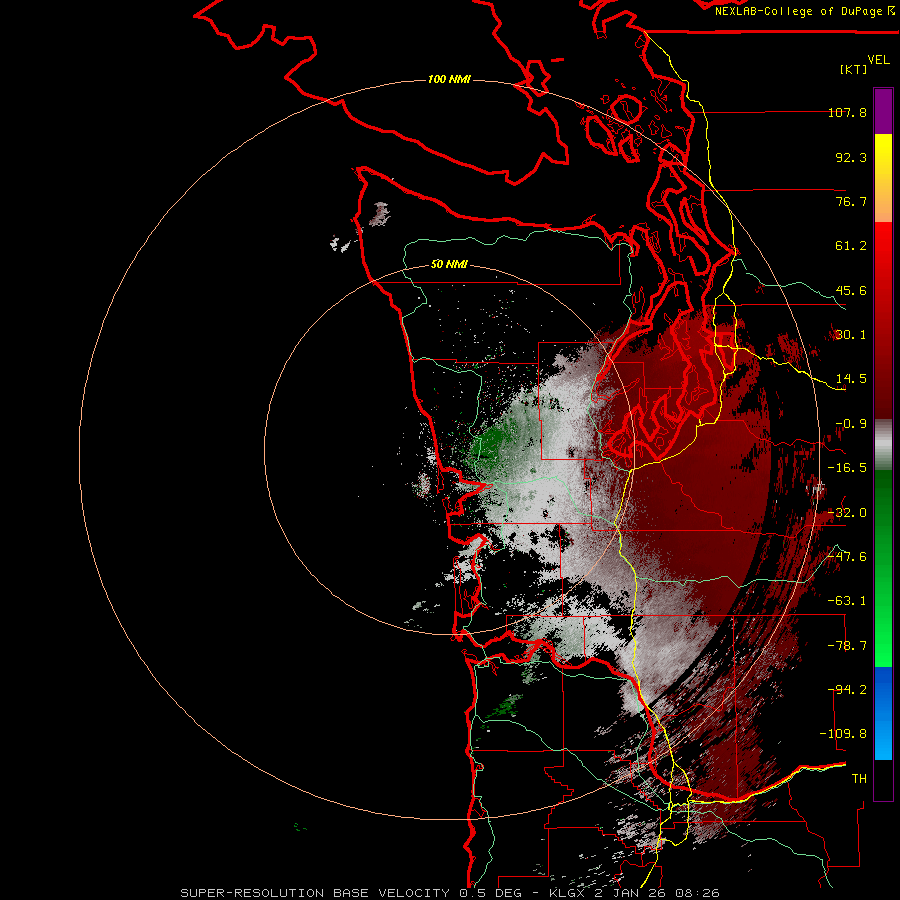Click the gray segment of color bar
This screenshot has height=900, width=900.
(x=883, y=445)
